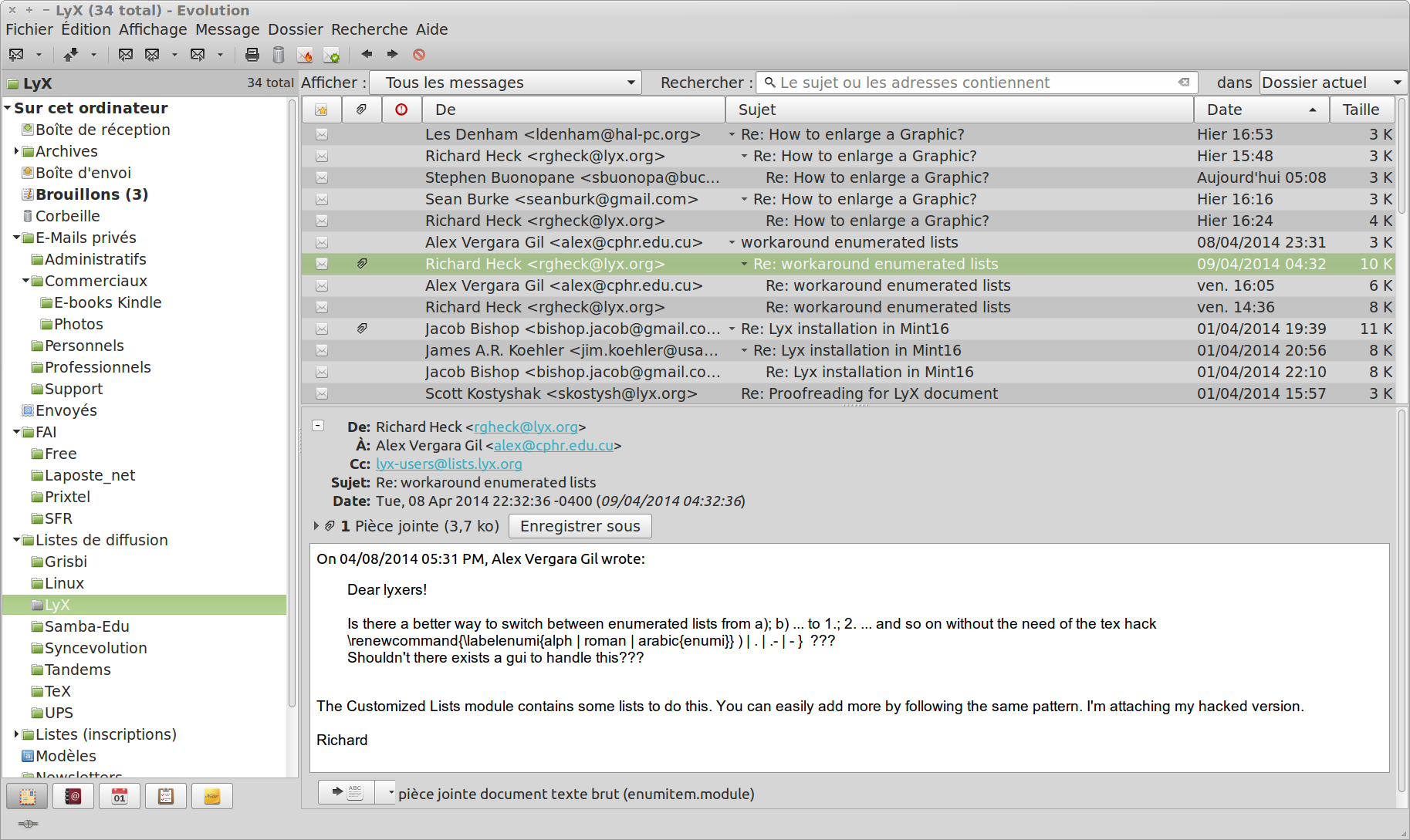Viewport: 1410px width, 840px height.
Task: Click the New message toolbar icon
Action: [16, 55]
